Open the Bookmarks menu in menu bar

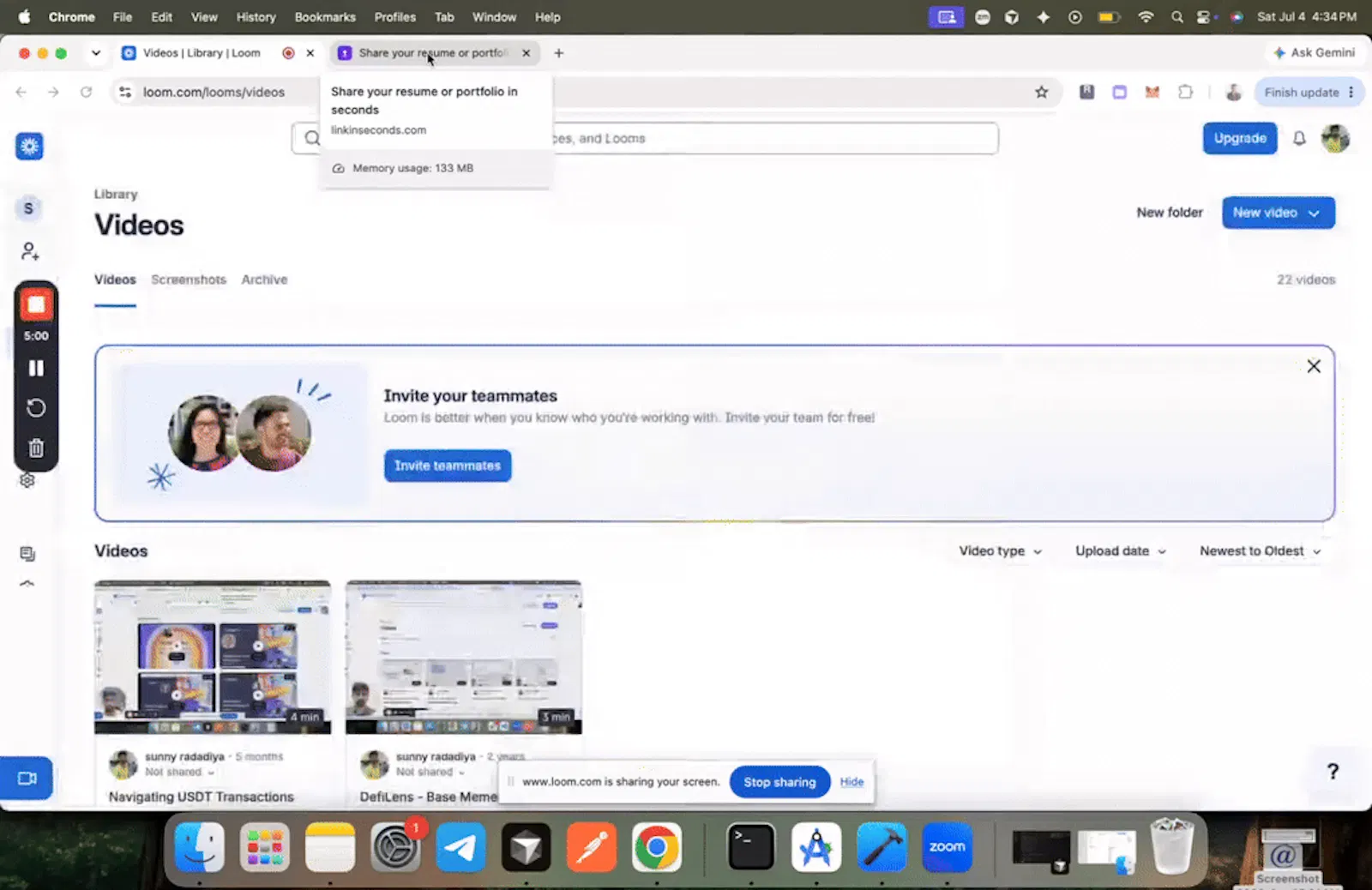coord(325,17)
